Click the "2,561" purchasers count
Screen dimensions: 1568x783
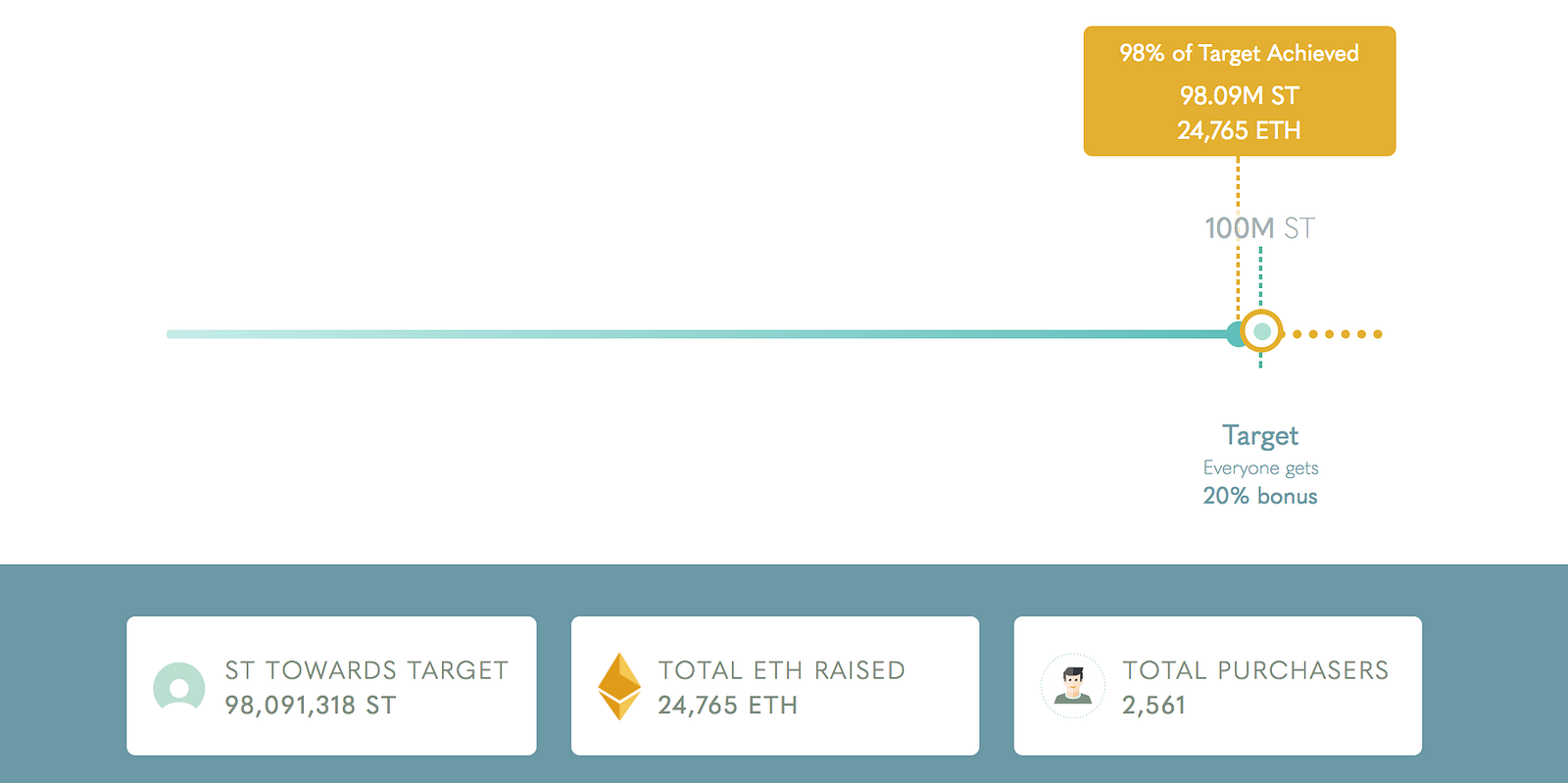click(x=1153, y=706)
